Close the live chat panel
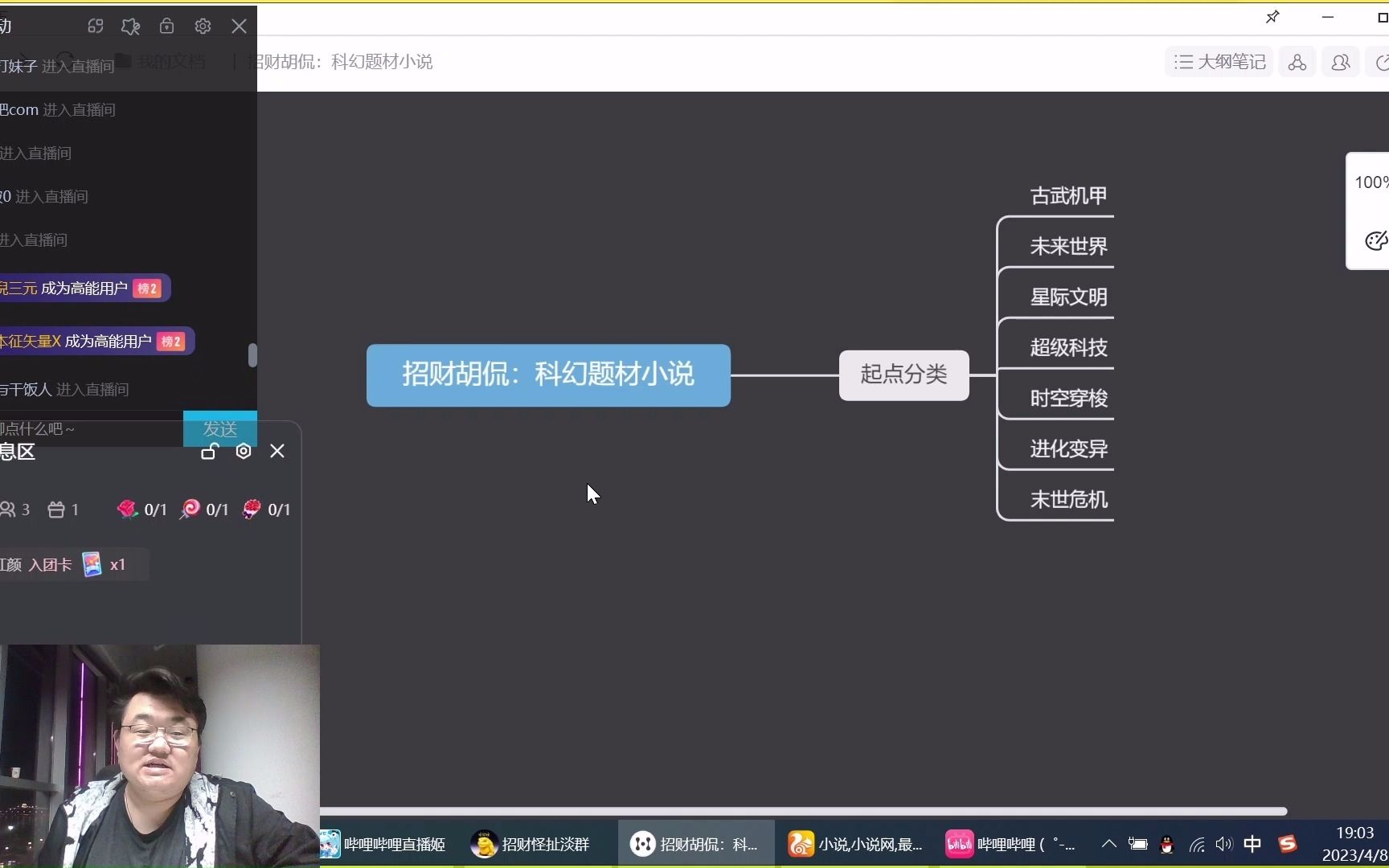This screenshot has width=1389, height=868. click(239, 27)
